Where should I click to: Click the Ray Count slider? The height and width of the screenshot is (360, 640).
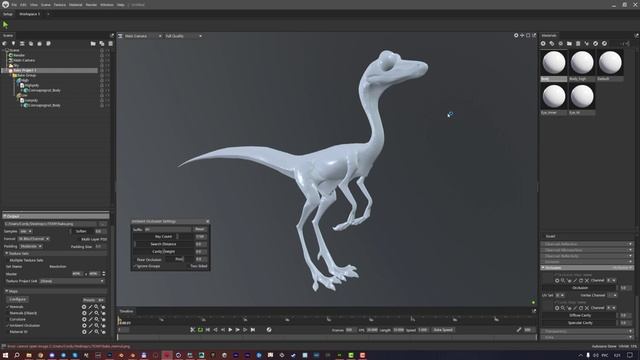pyautogui.click(x=163, y=237)
